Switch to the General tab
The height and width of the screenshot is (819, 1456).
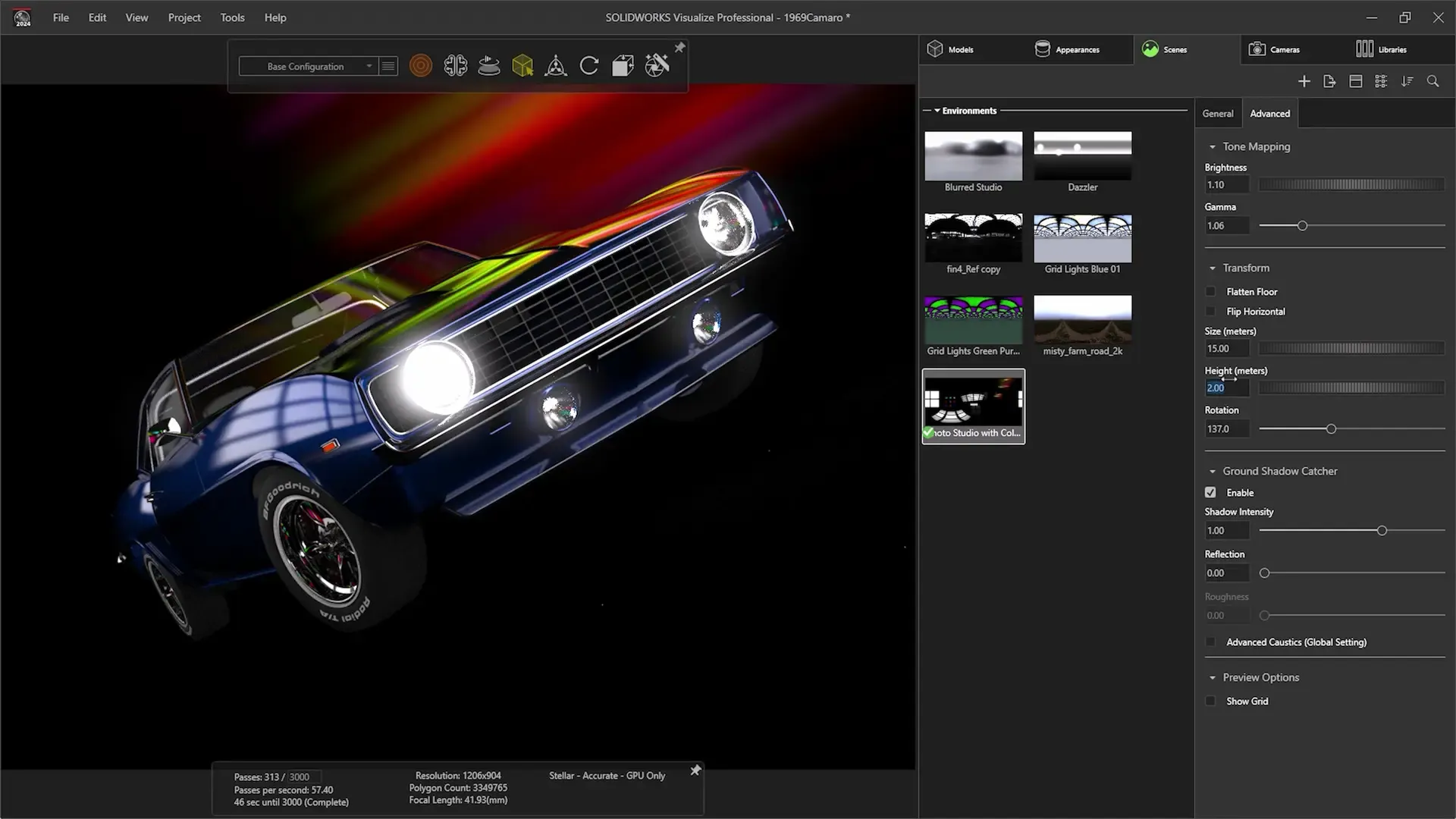tap(1217, 114)
